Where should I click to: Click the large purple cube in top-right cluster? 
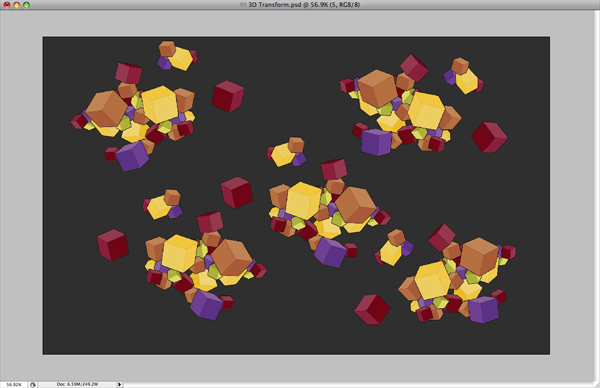(377, 142)
